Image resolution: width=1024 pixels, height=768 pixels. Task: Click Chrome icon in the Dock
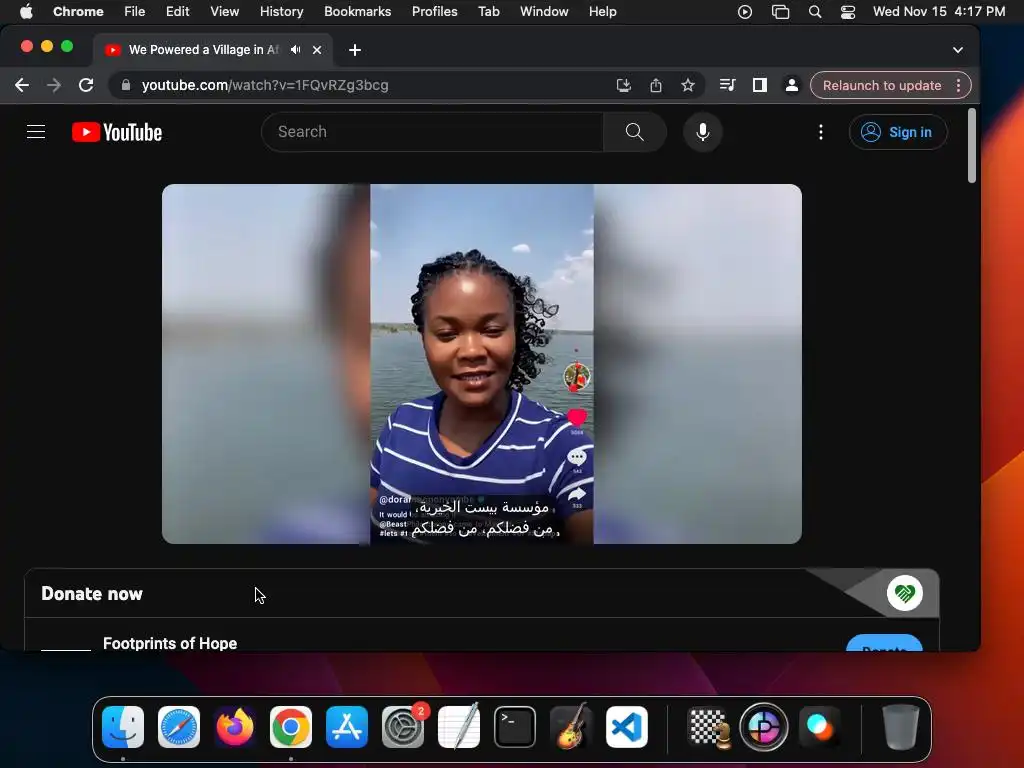(x=291, y=727)
